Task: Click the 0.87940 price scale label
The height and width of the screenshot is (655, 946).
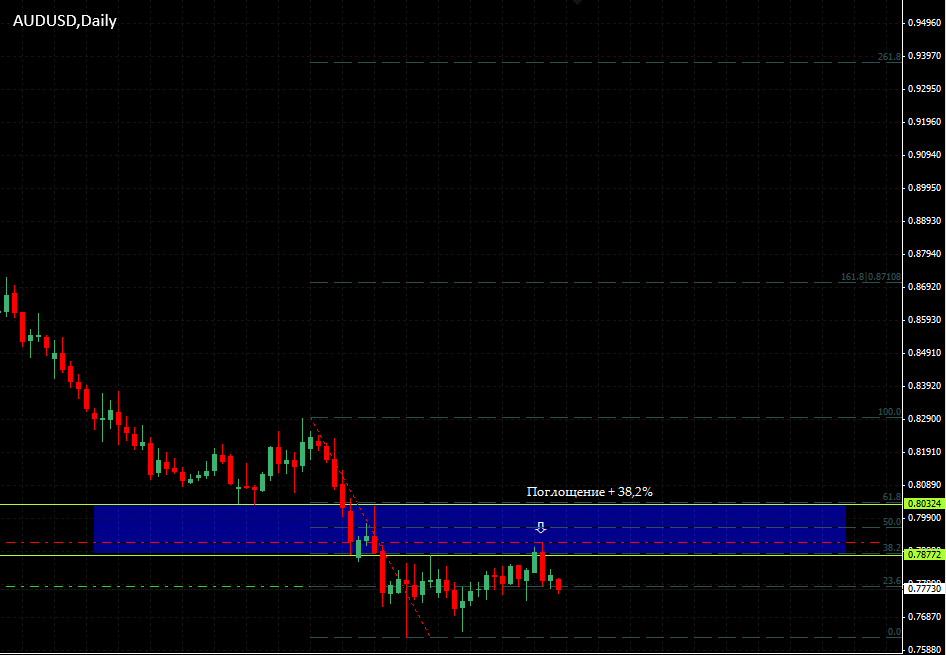Action: click(x=924, y=253)
